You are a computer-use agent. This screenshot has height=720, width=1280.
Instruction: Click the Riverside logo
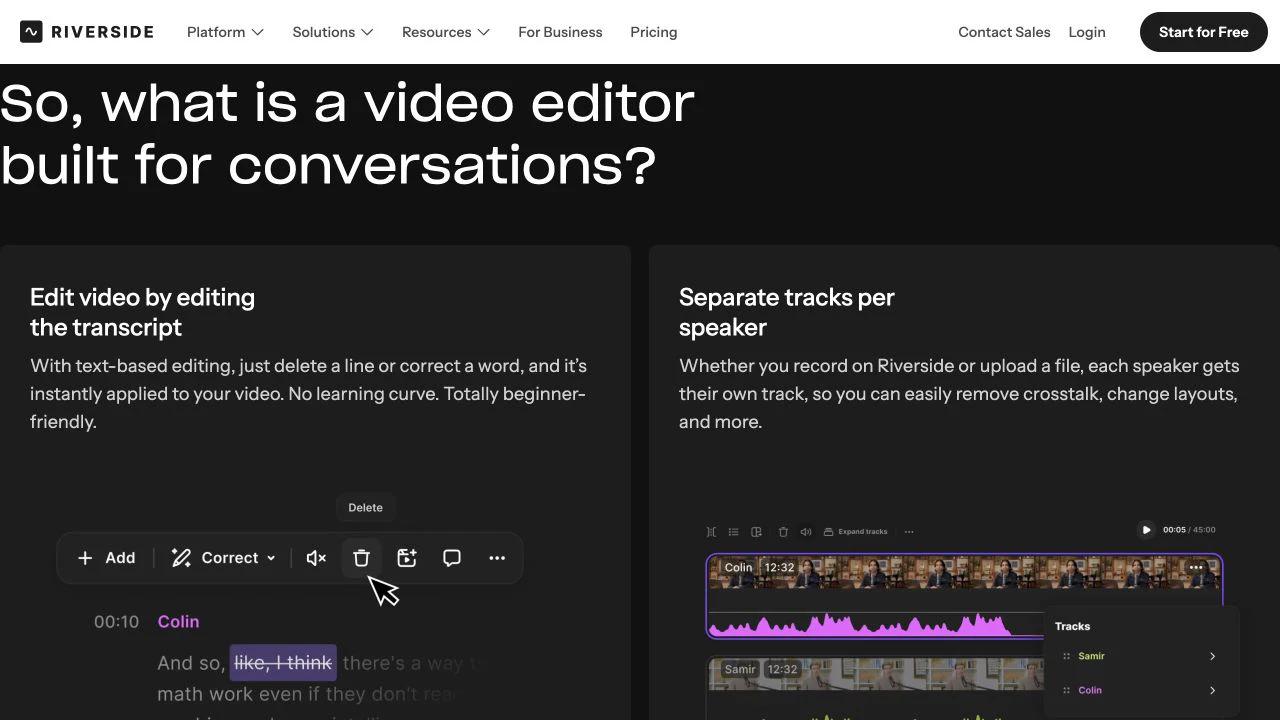(x=87, y=32)
